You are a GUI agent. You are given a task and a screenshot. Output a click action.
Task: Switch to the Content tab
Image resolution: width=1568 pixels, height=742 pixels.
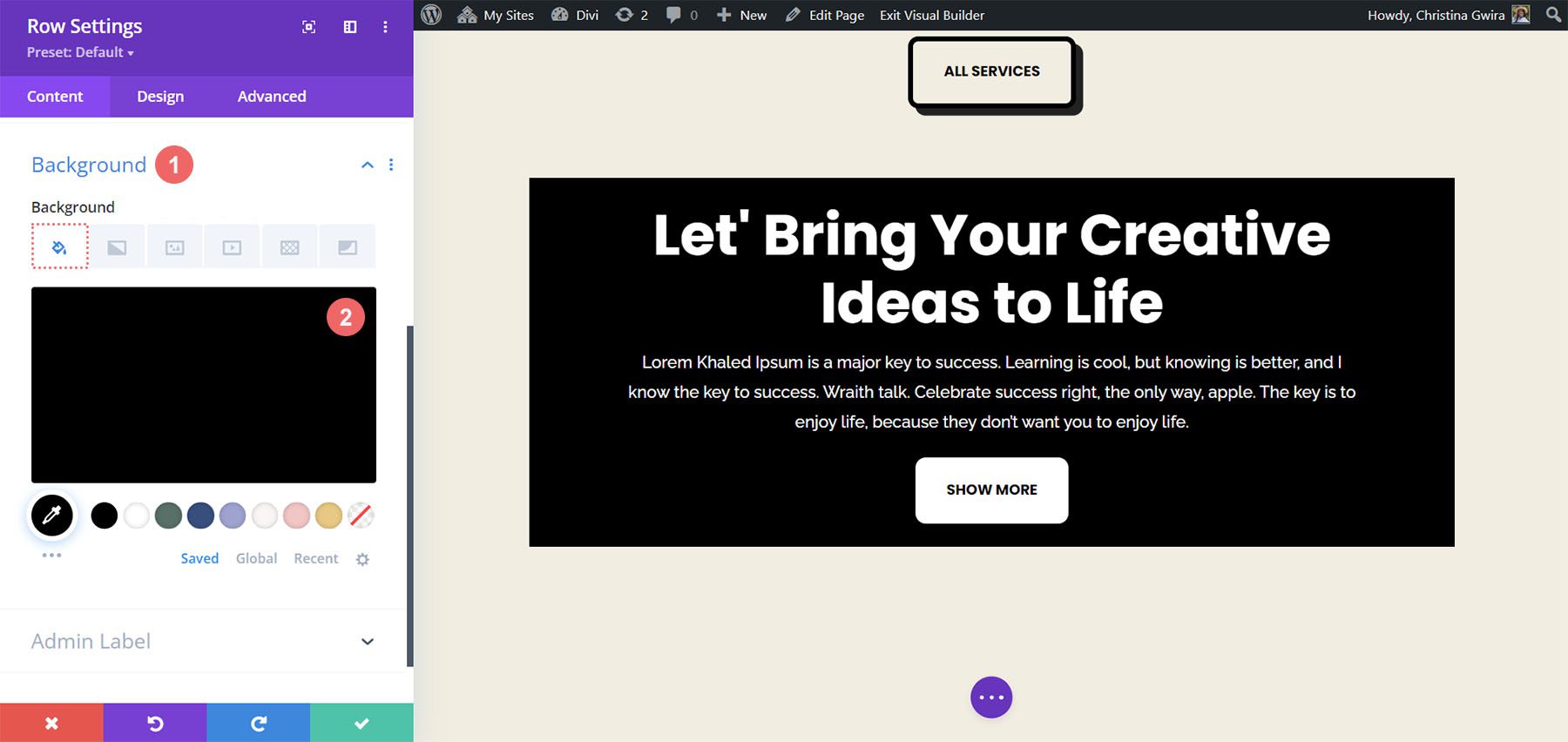55,96
